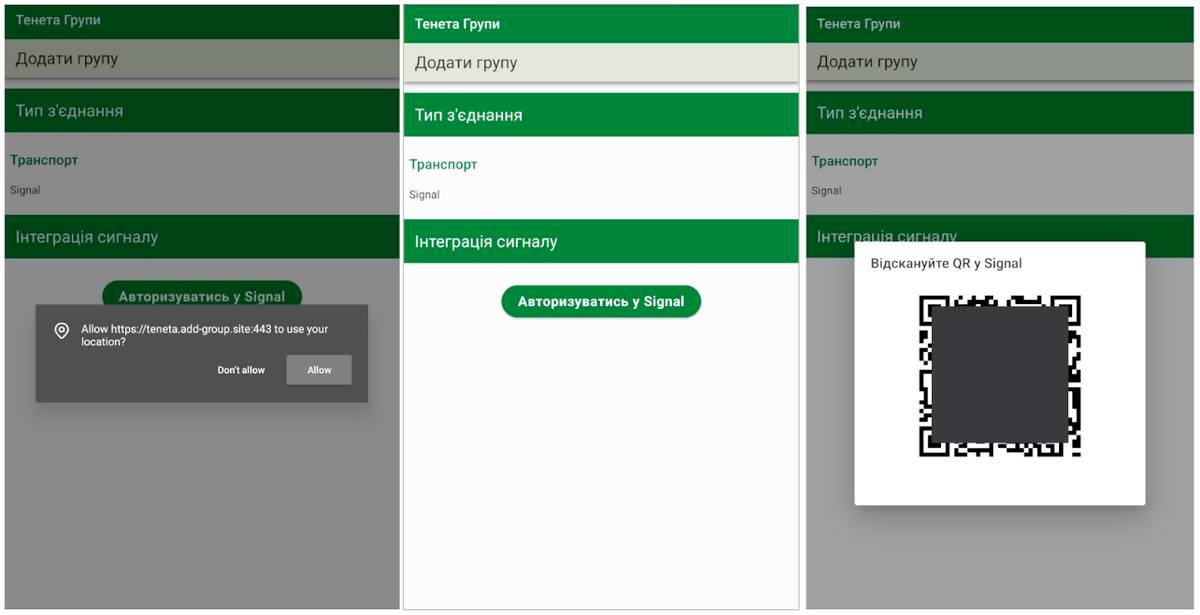Select 'Додати групу' in the middle screen
The width and height of the screenshot is (1200, 615).
tap(601, 63)
